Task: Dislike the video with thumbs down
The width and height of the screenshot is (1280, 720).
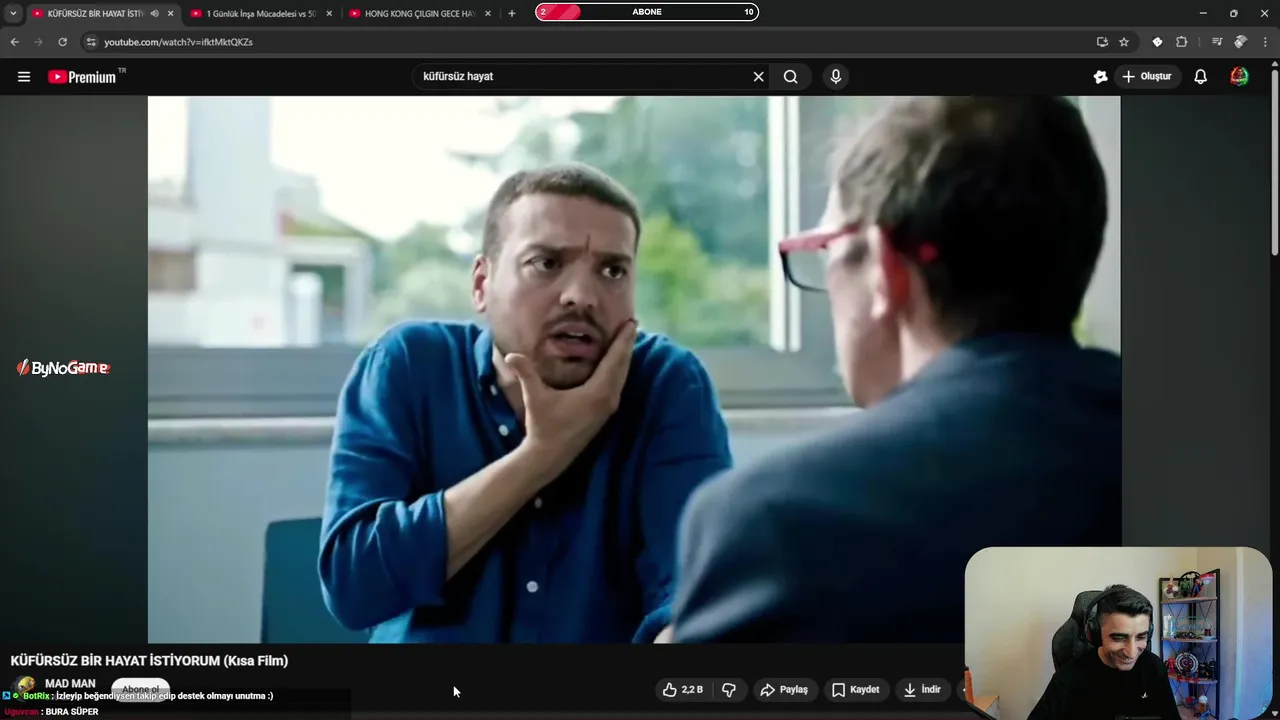Action: pyautogui.click(x=729, y=690)
